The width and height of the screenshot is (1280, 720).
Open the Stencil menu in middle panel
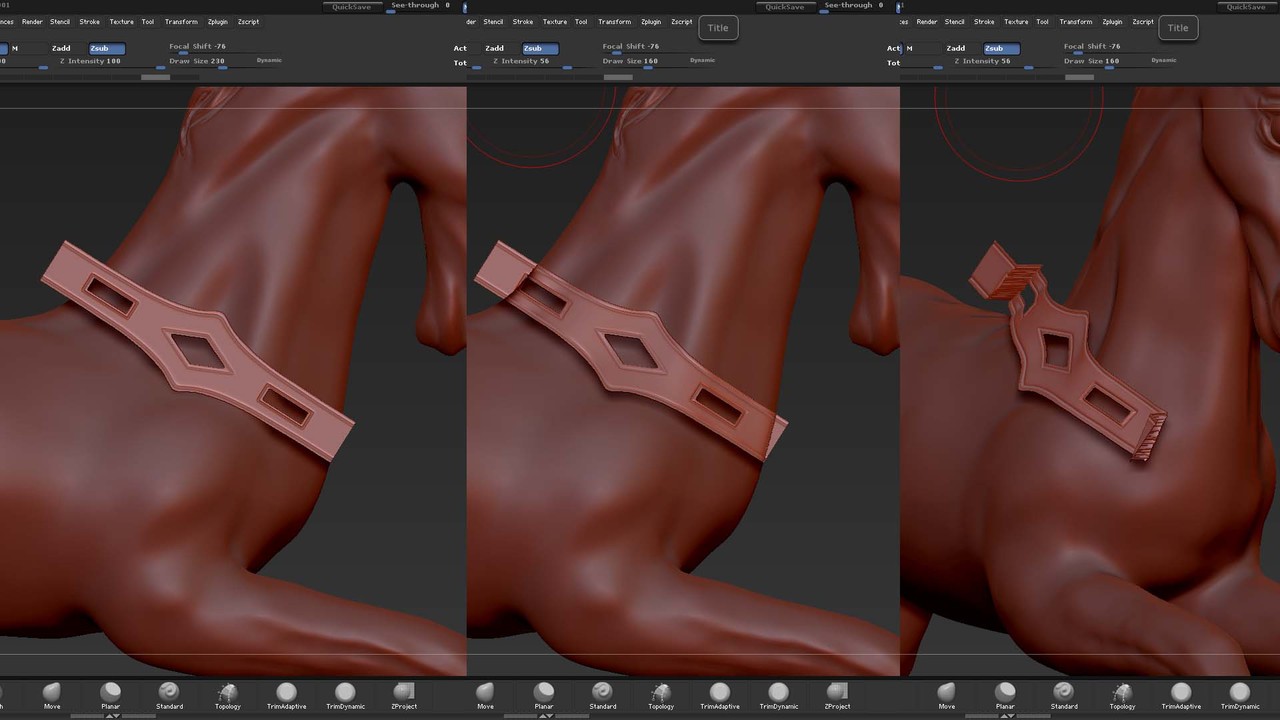pos(493,21)
